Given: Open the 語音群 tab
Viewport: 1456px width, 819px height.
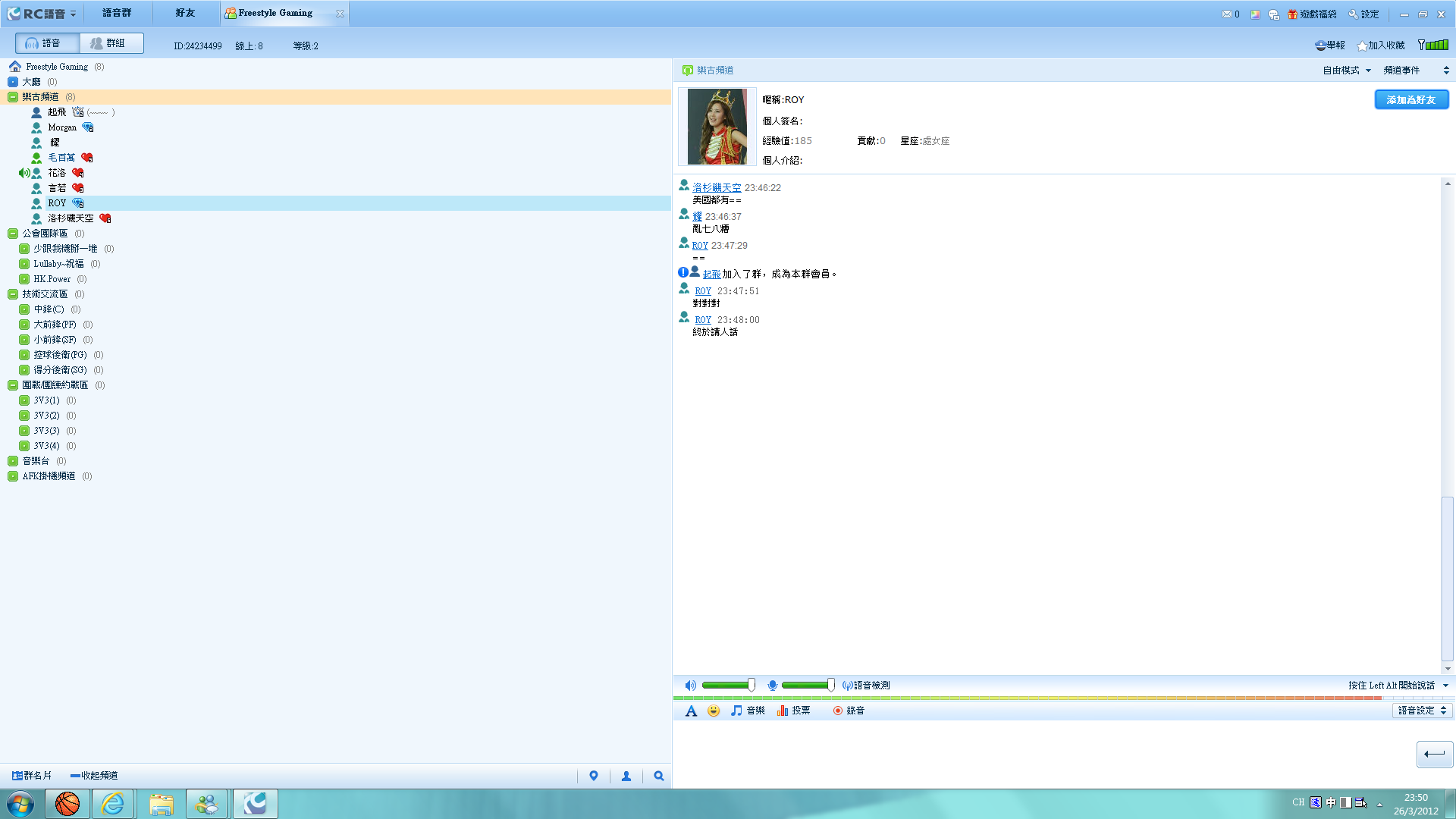Looking at the screenshot, I should pyautogui.click(x=117, y=13).
